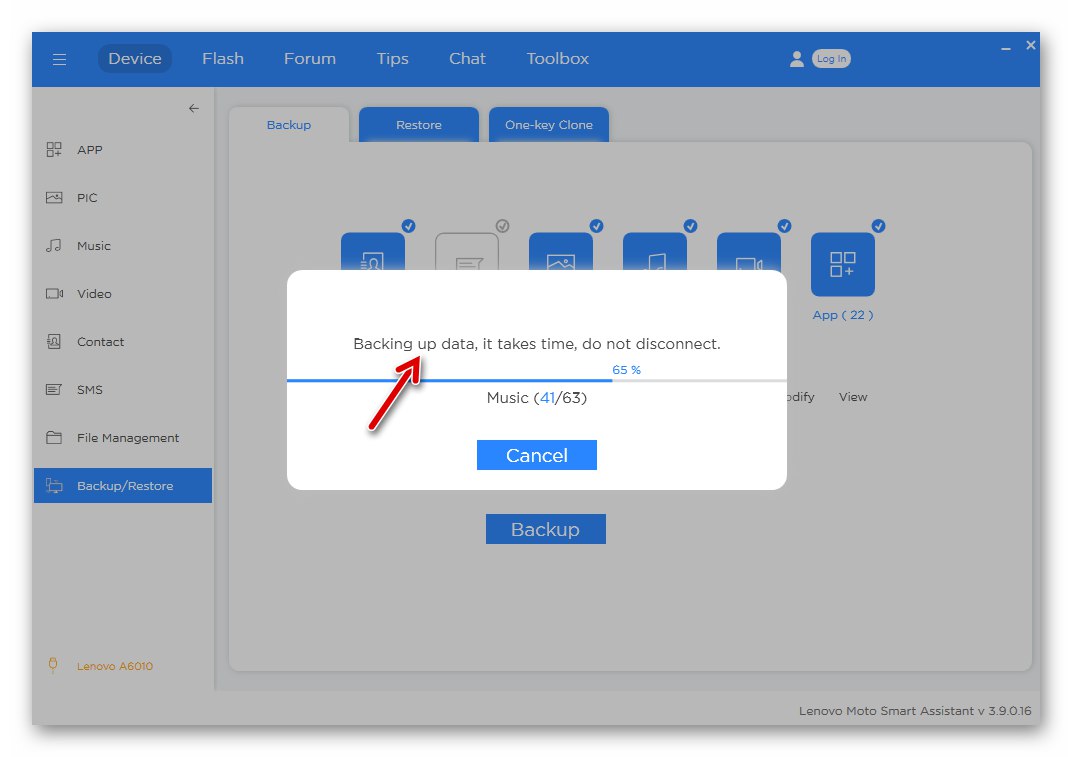Uncheck the App tile checkmark
This screenshot has width=1072, height=757.
tap(879, 226)
